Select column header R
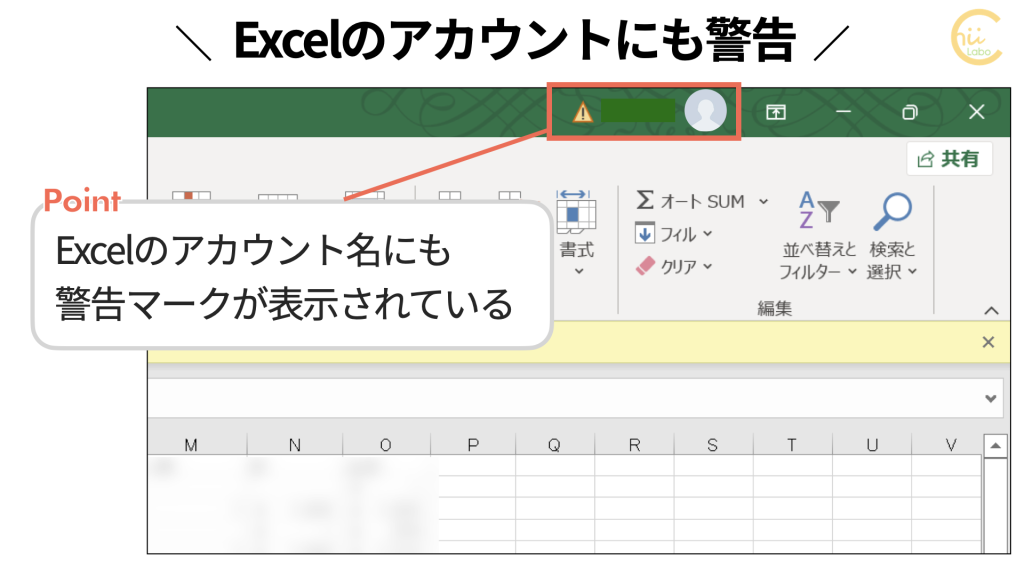1024x576 pixels. click(634, 445)
